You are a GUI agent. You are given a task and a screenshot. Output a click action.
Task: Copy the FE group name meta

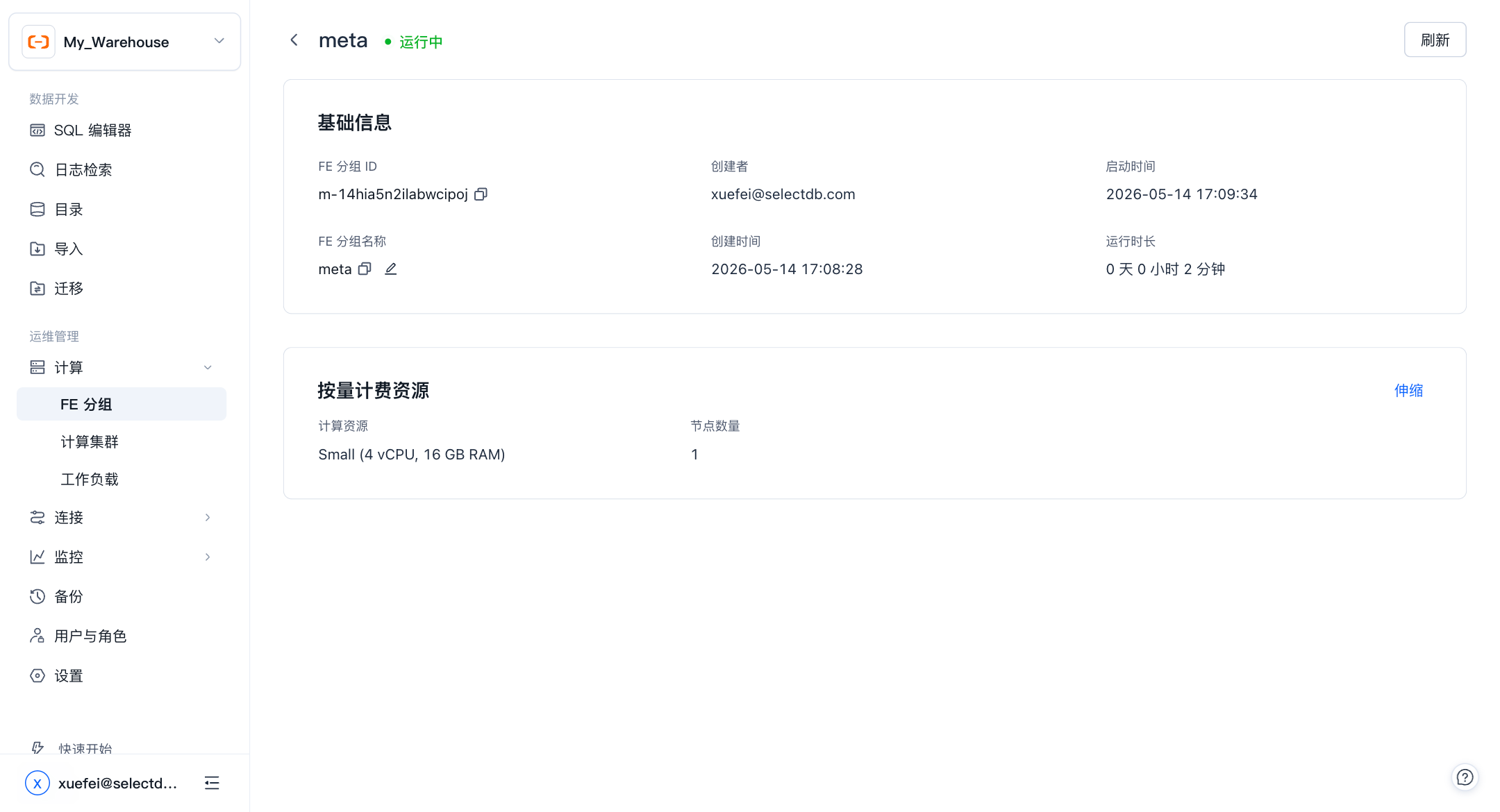[365, 269]
